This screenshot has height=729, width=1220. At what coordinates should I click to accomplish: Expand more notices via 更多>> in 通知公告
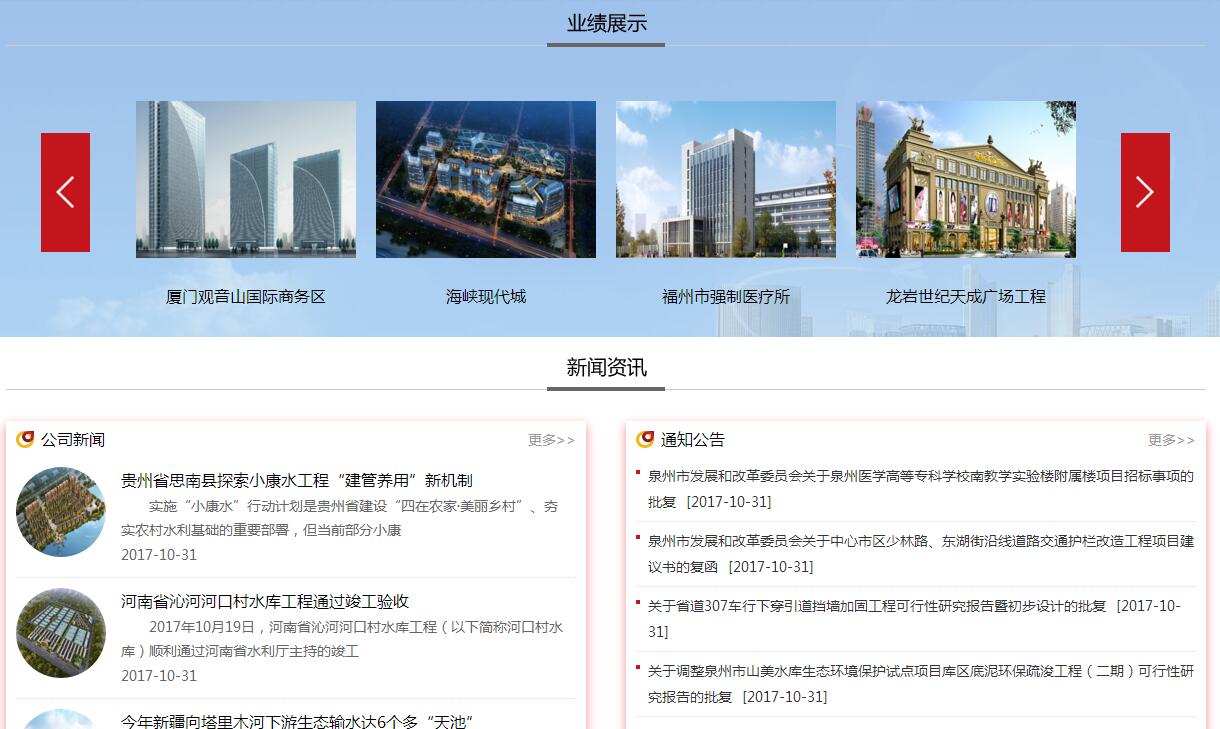click(1171, 440)
